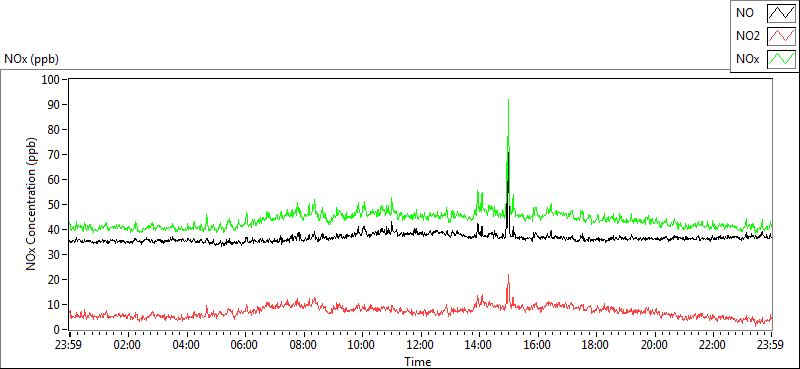
Task: Click the 20:00 time axis marker
Action: (655, 345)
